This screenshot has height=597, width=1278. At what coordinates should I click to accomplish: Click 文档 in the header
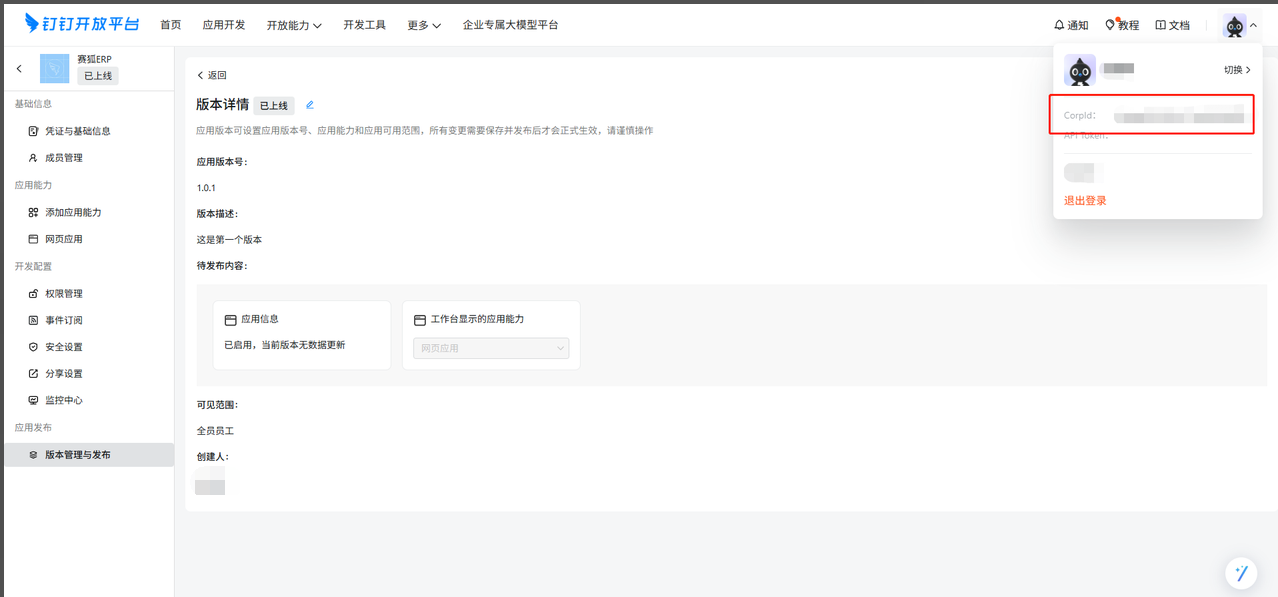coord(1179,25)
